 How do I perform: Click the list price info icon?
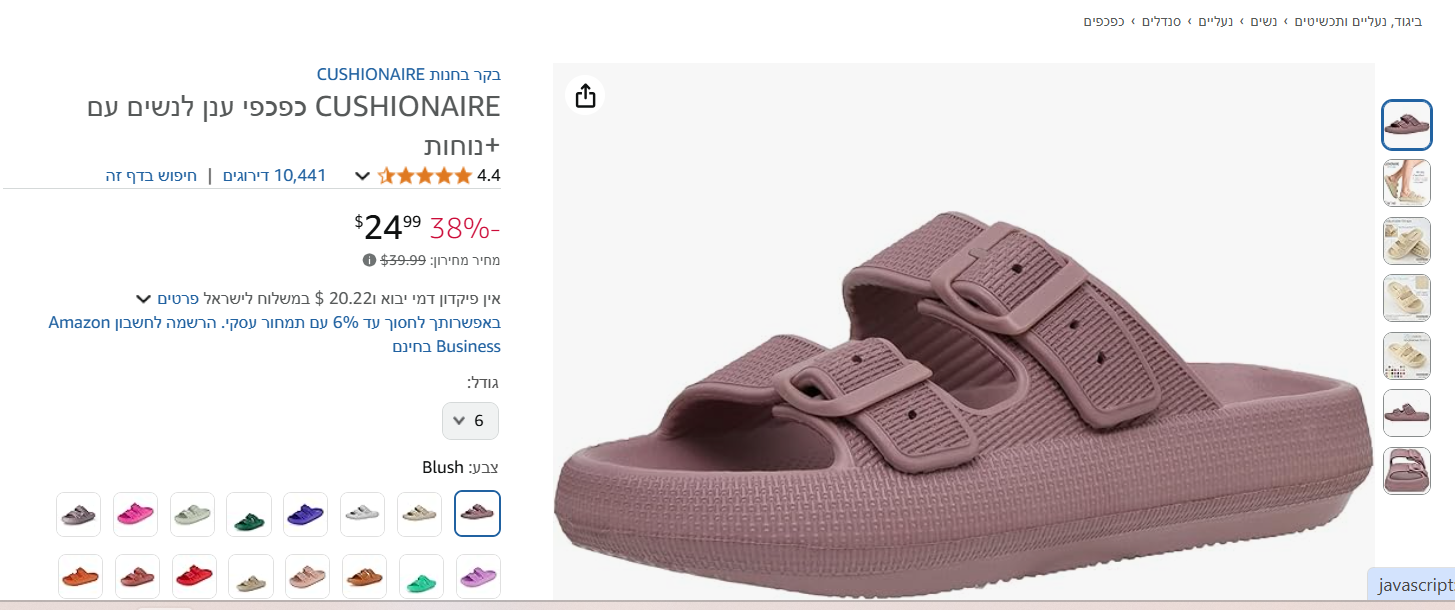[369, 261]
